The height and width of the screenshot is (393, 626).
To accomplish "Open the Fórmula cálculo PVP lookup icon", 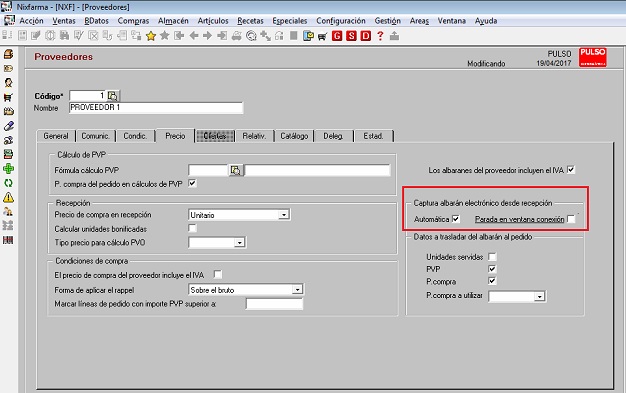I will click(x=236, y=171).
